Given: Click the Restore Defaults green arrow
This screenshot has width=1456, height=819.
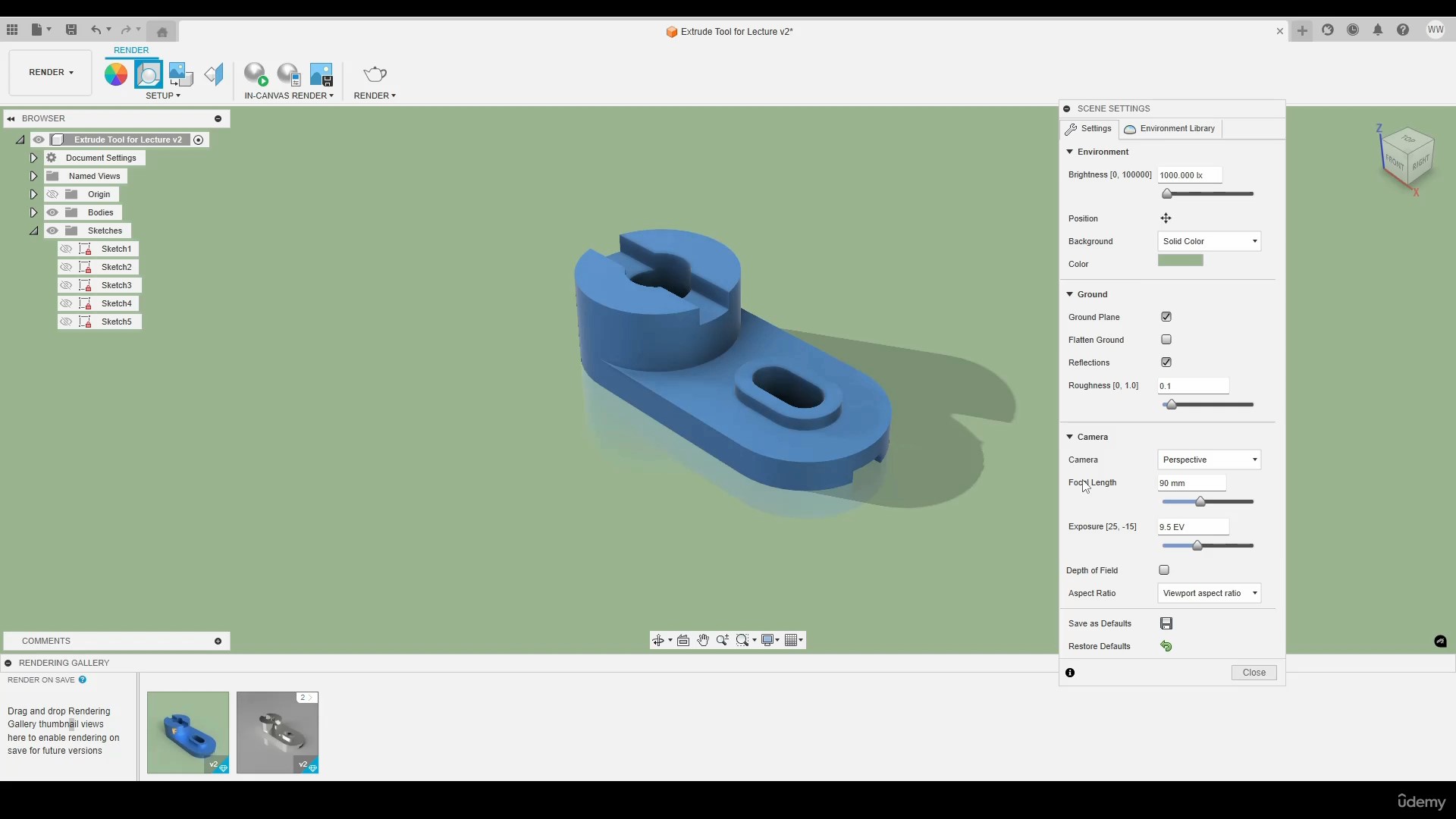Looking at the screenshot, I should 1166,646.
